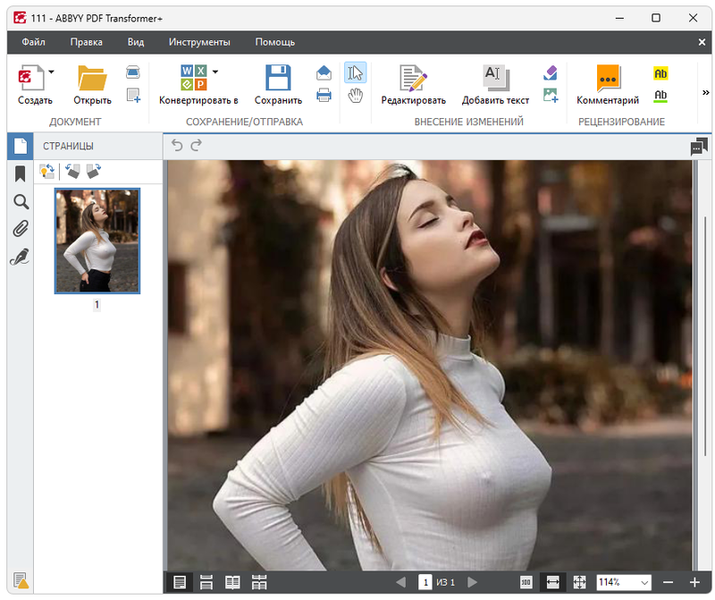Click the add page from file icon
This screenshot has height=600, width=715.
pos(133,95)
